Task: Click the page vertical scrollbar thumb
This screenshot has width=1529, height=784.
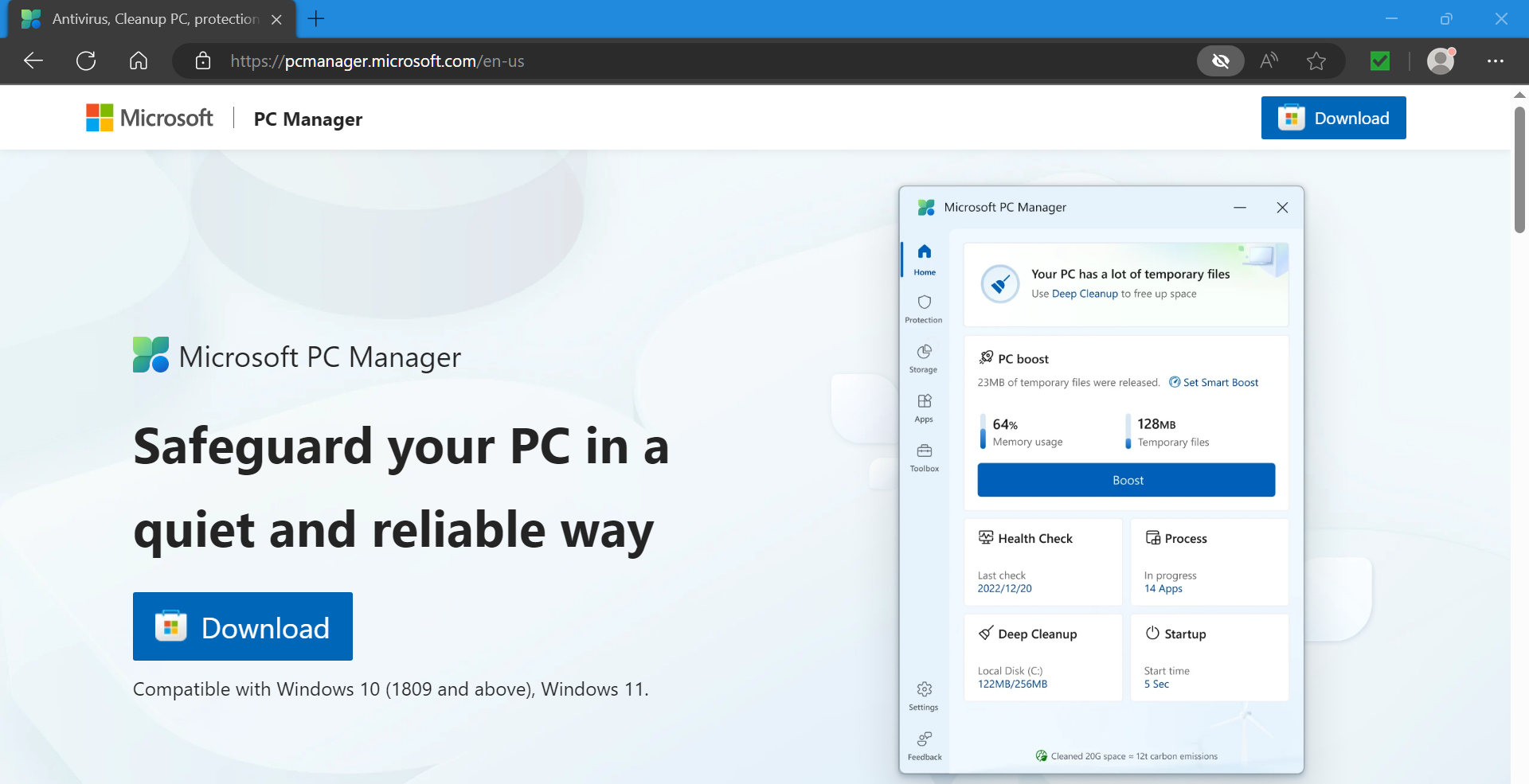Action: (x=1519, y=169)
